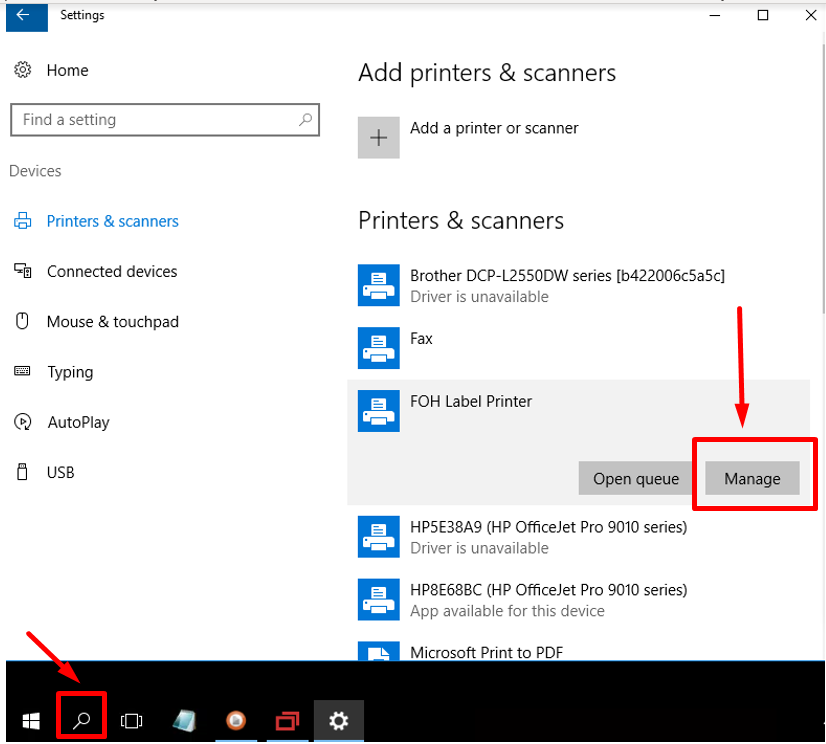826x744 pixels.
Task: Switch to the Typing settings page
Action: coord(70,372)
